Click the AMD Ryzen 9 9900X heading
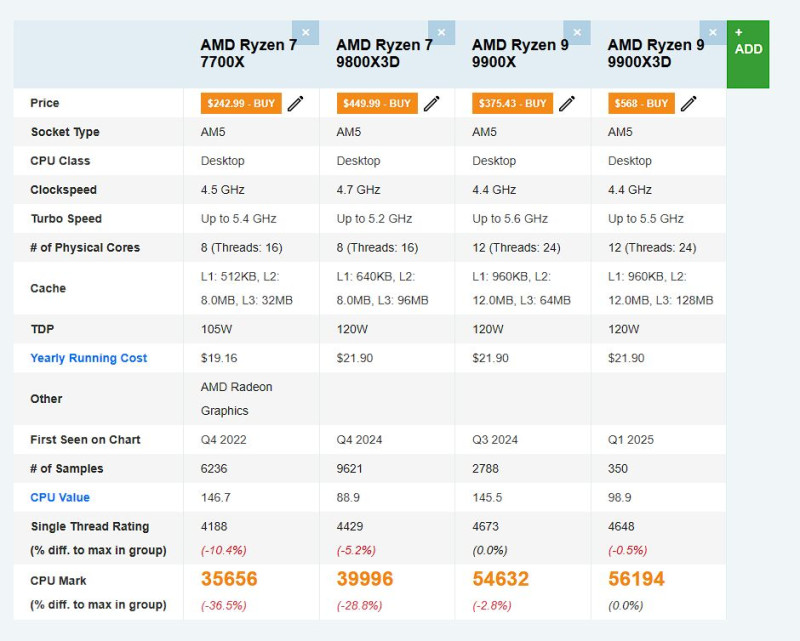The image size is (800, 641). [x=520, y=53]
